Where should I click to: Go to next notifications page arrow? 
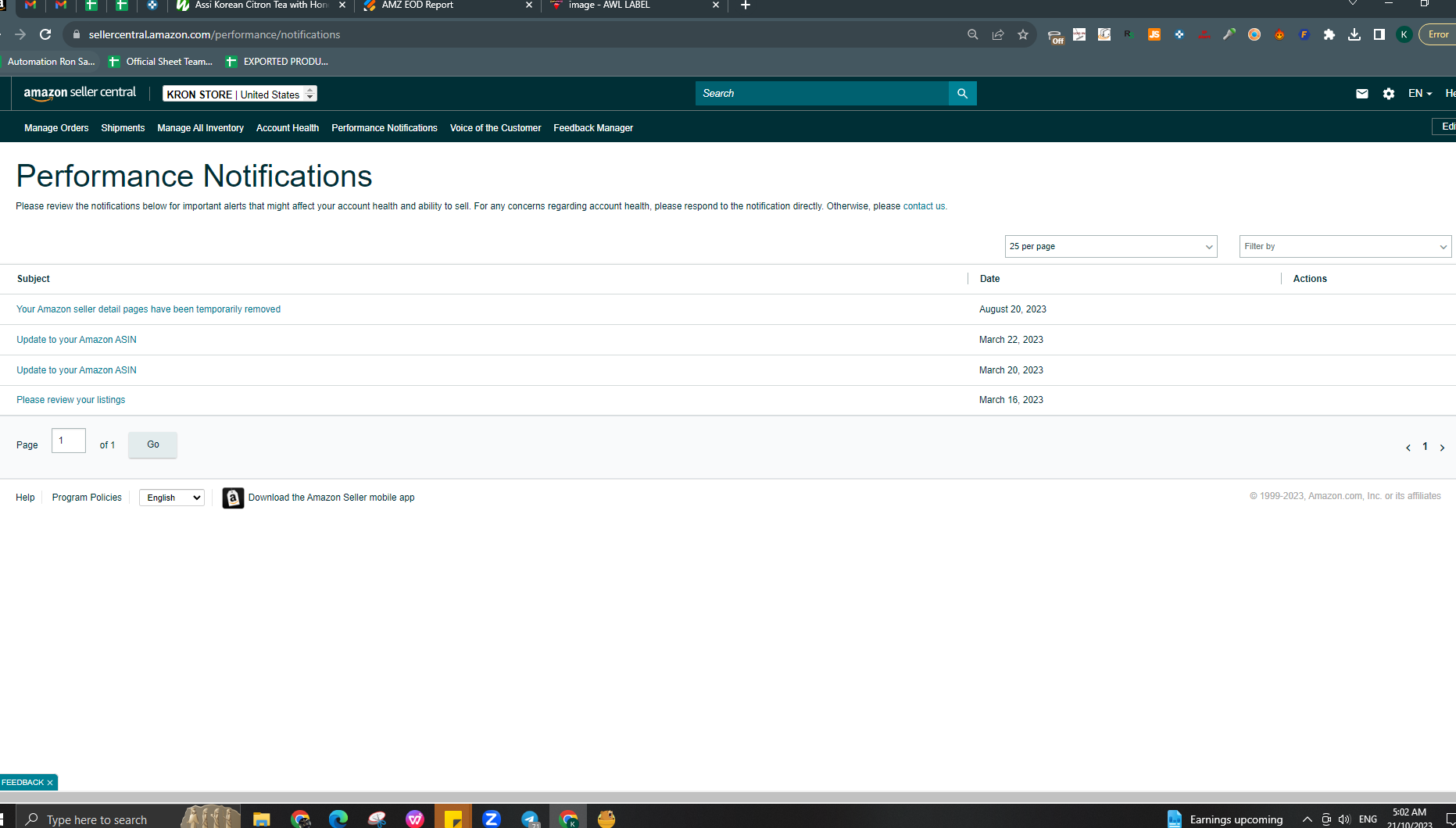point(1443,448)
